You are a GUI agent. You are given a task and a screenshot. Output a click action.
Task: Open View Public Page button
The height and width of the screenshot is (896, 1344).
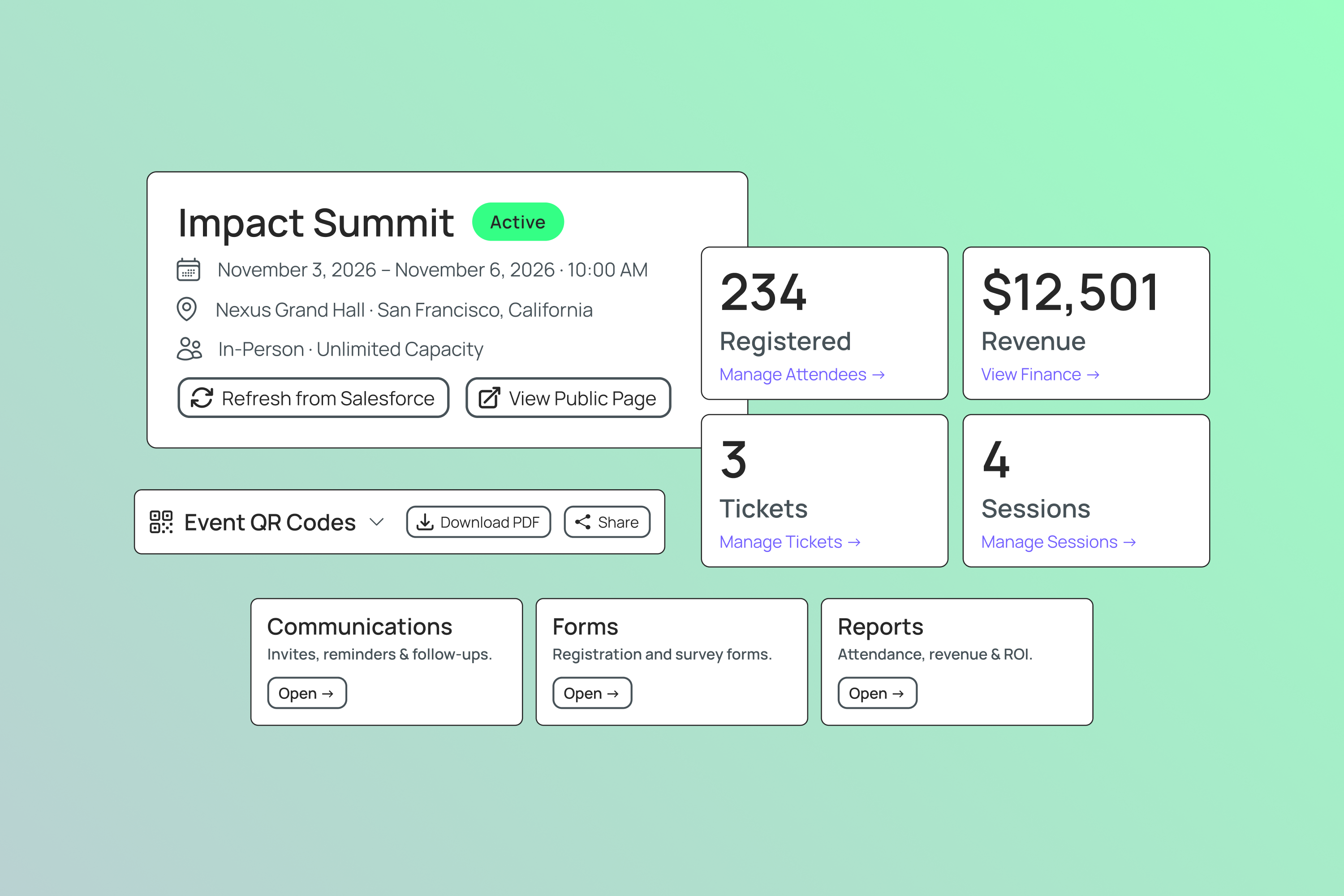(x=568, y=398)
